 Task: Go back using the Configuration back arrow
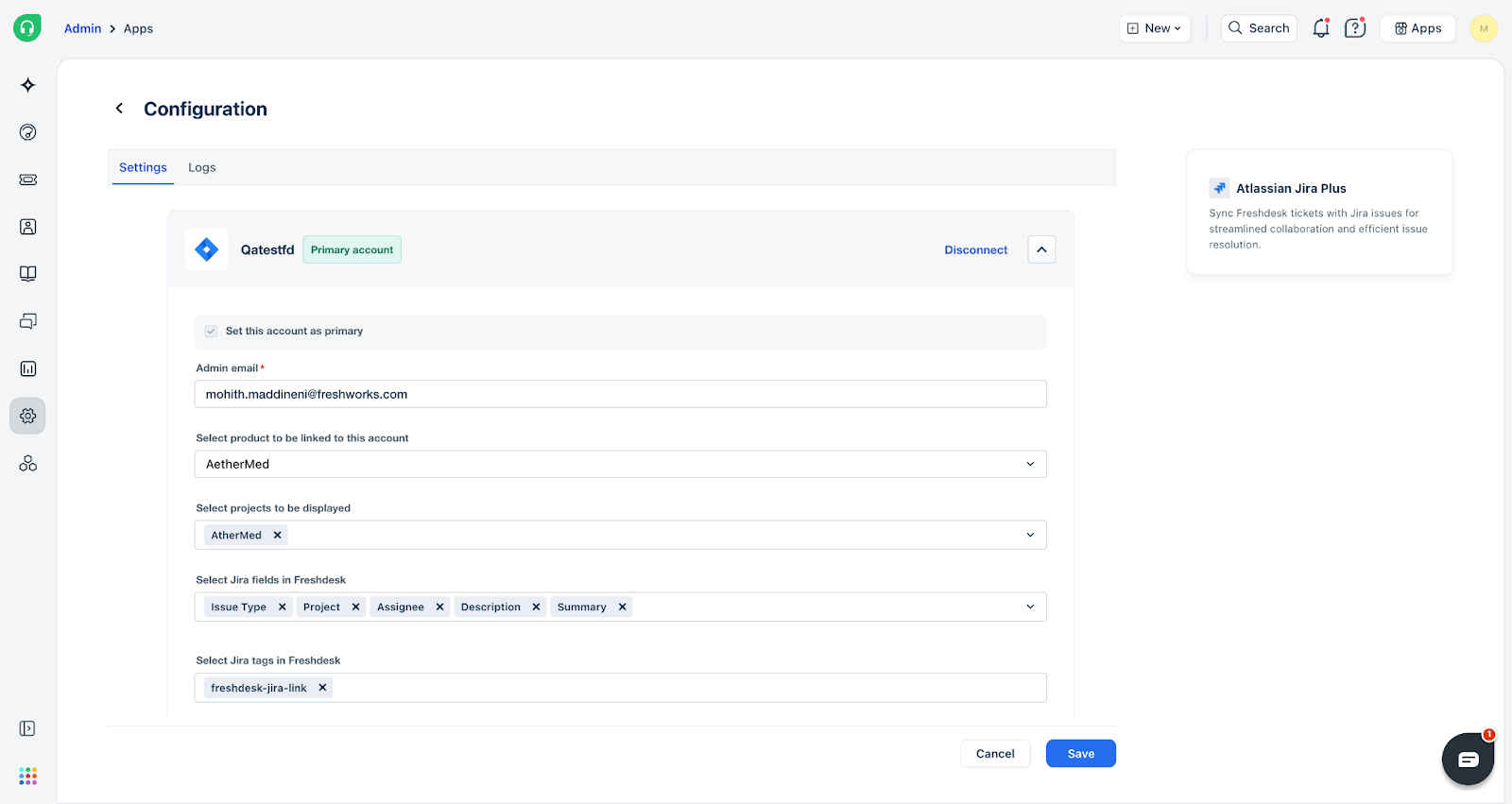point(119,109)
